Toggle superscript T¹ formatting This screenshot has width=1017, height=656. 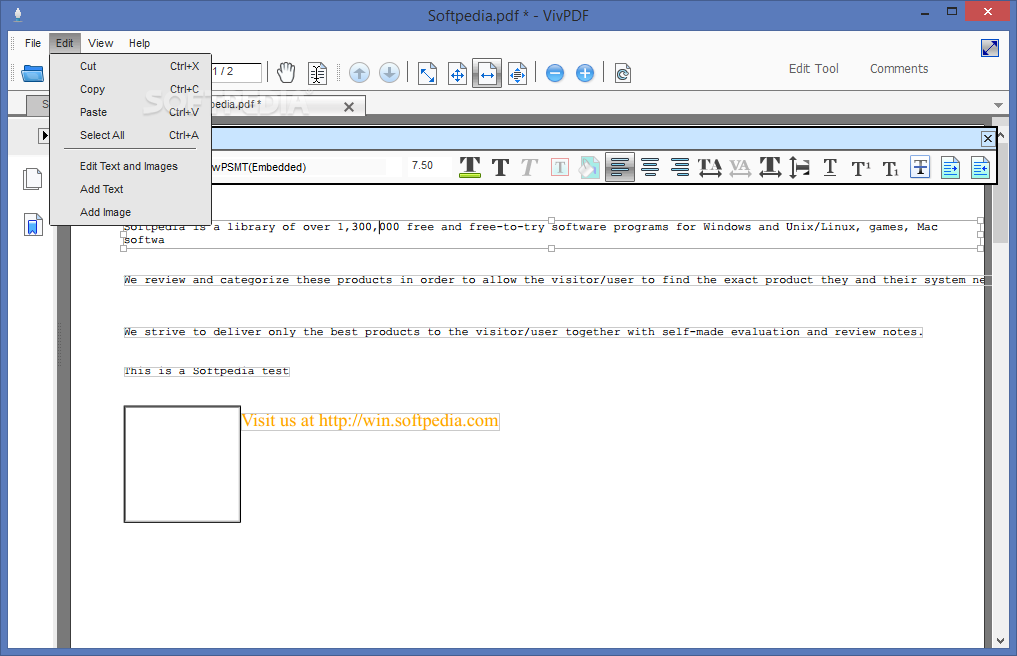pyautogui.click(x=861, y=169)
